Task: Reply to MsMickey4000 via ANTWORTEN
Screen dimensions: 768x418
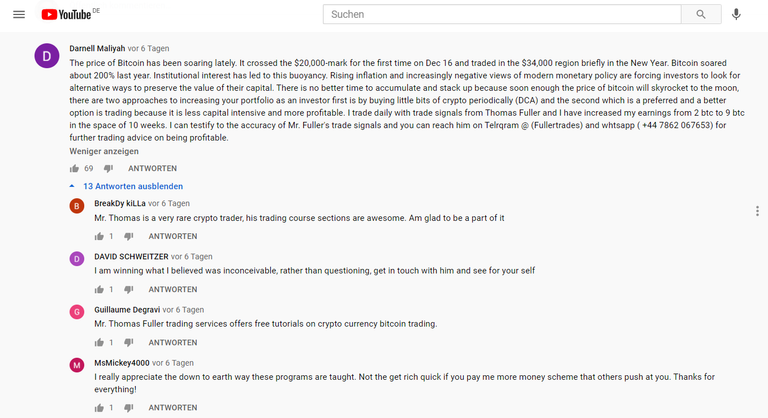Action: pyautogui.click(x=173, y=408)
